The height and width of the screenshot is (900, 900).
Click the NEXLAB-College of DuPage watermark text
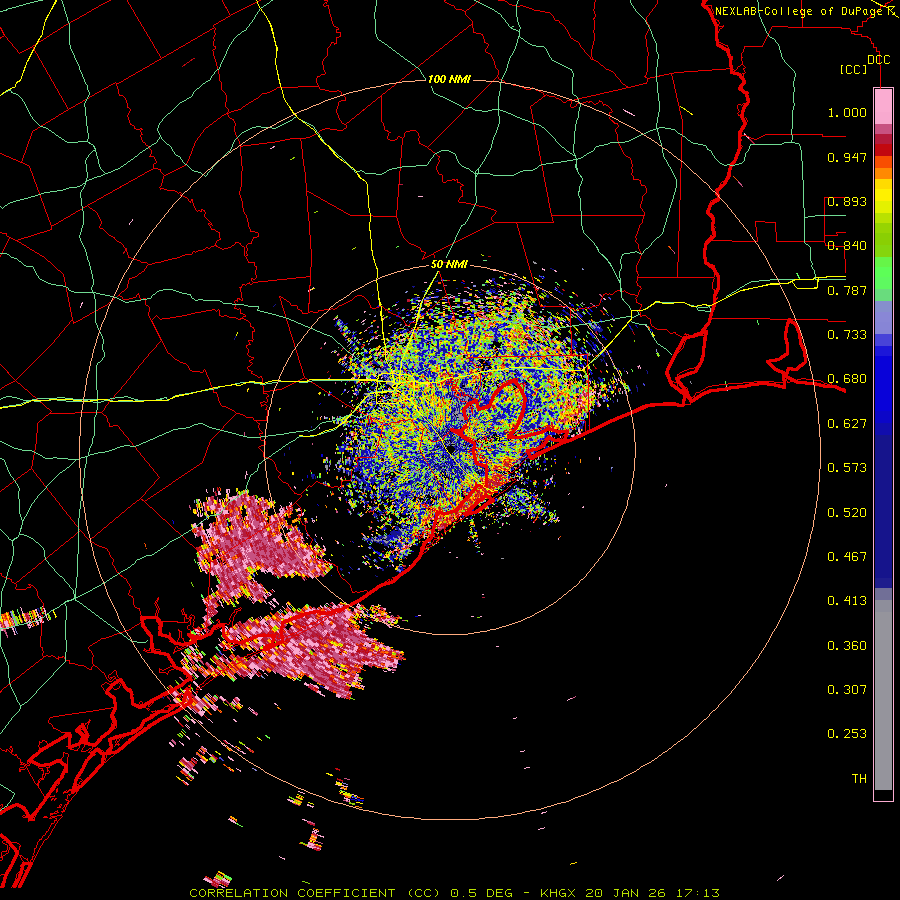[799, 11]
